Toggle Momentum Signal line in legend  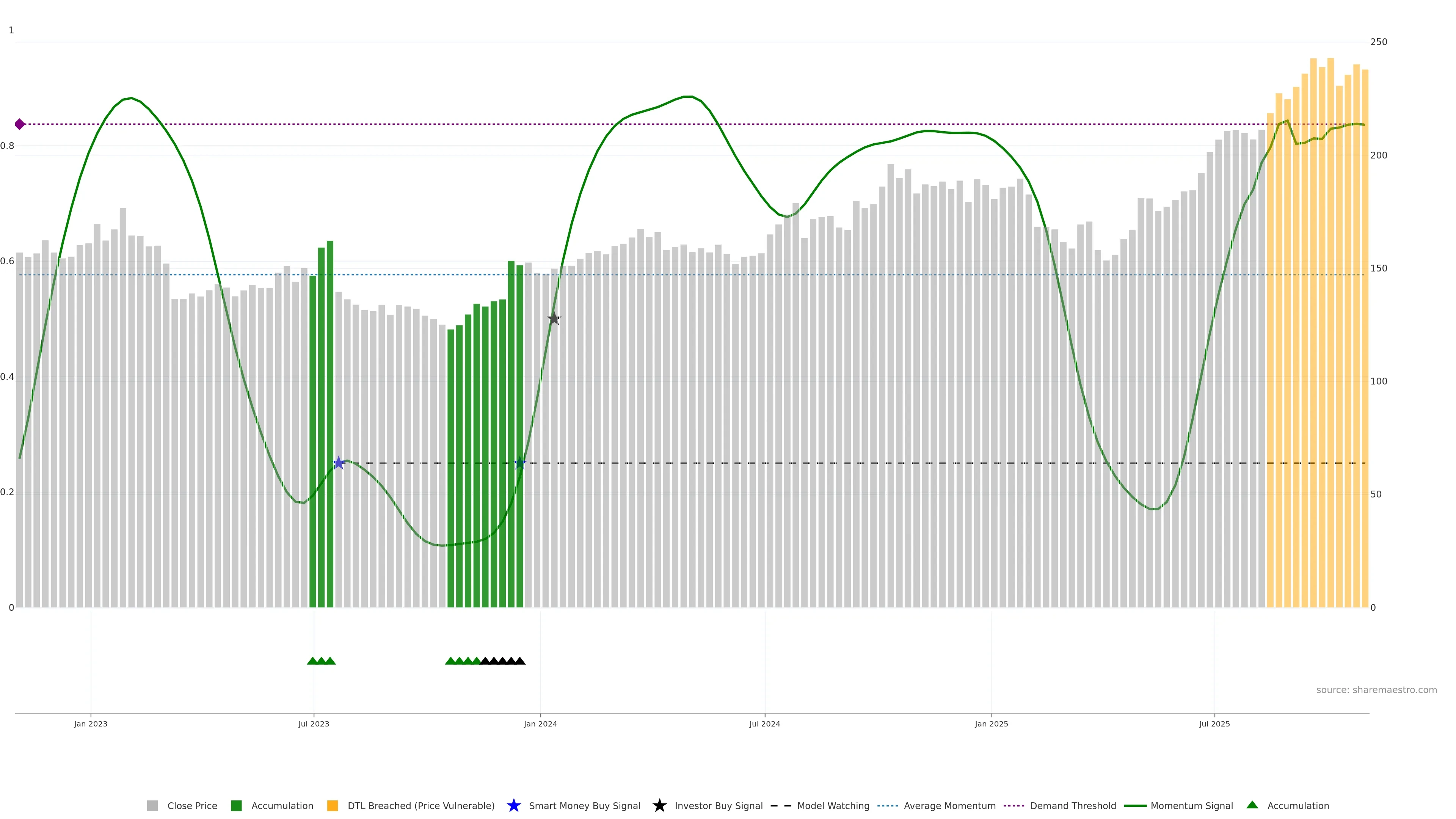[1191, 806]
